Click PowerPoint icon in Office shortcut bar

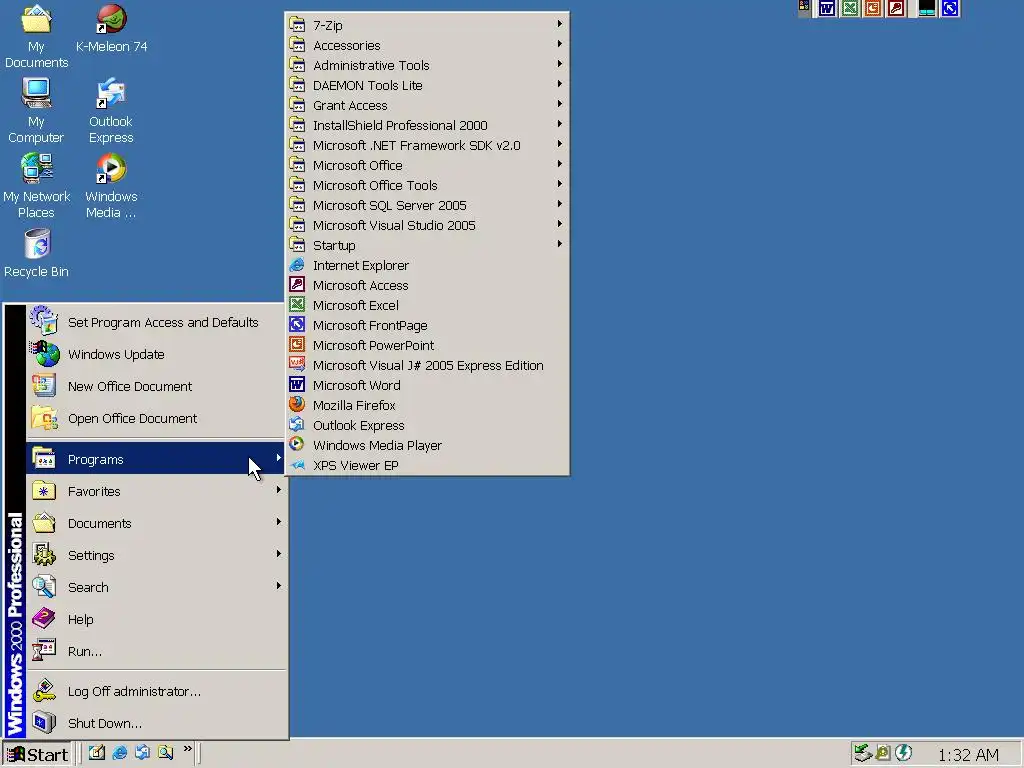872,8
